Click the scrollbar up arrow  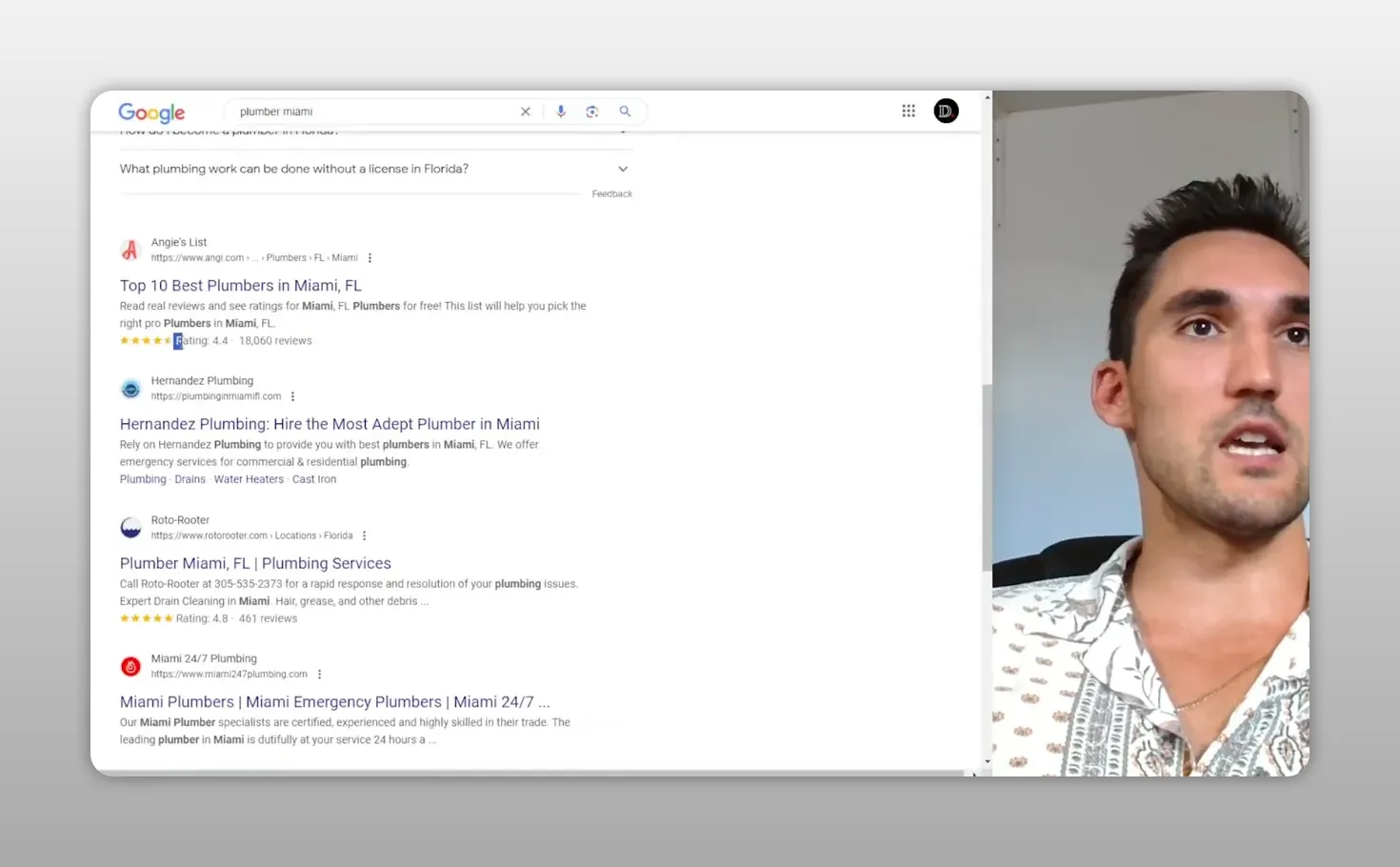pos(987,97)
